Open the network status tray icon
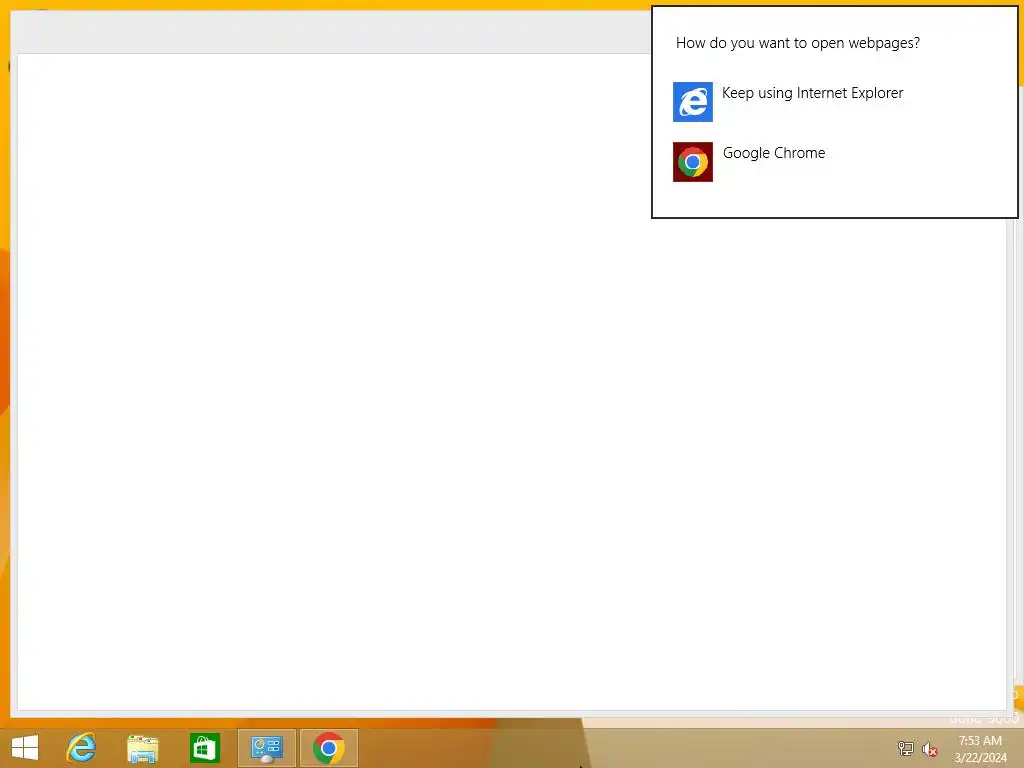The width and height of the screenshot is (1024, 768). 906,749
